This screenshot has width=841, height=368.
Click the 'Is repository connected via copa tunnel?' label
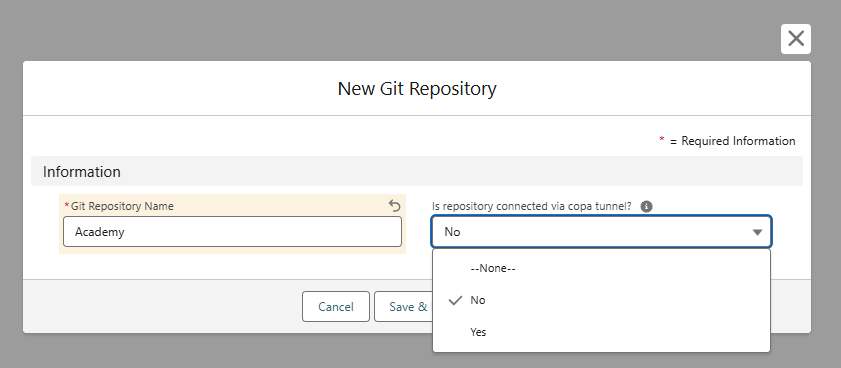532,206
